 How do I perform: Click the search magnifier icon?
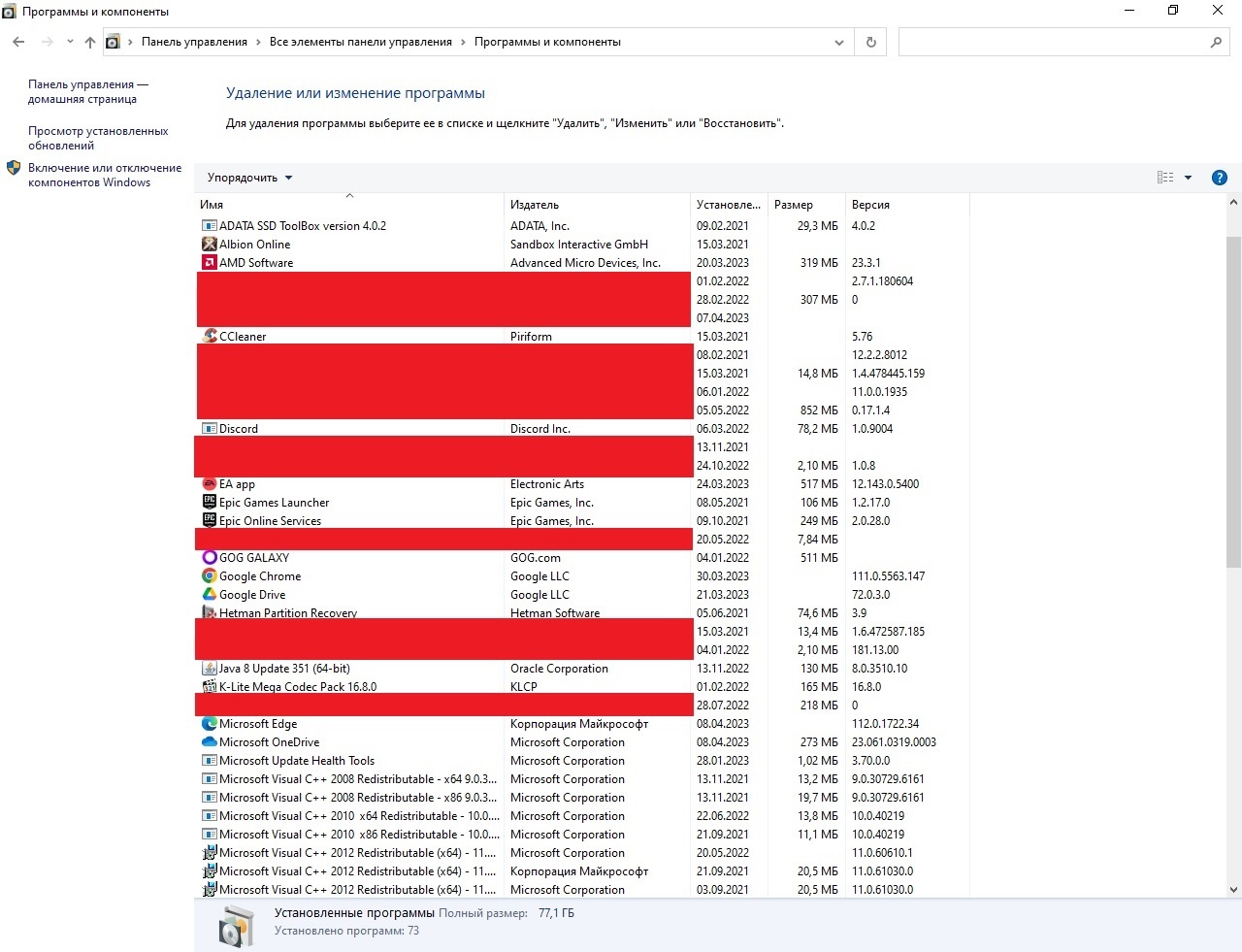click(1216, 42)
